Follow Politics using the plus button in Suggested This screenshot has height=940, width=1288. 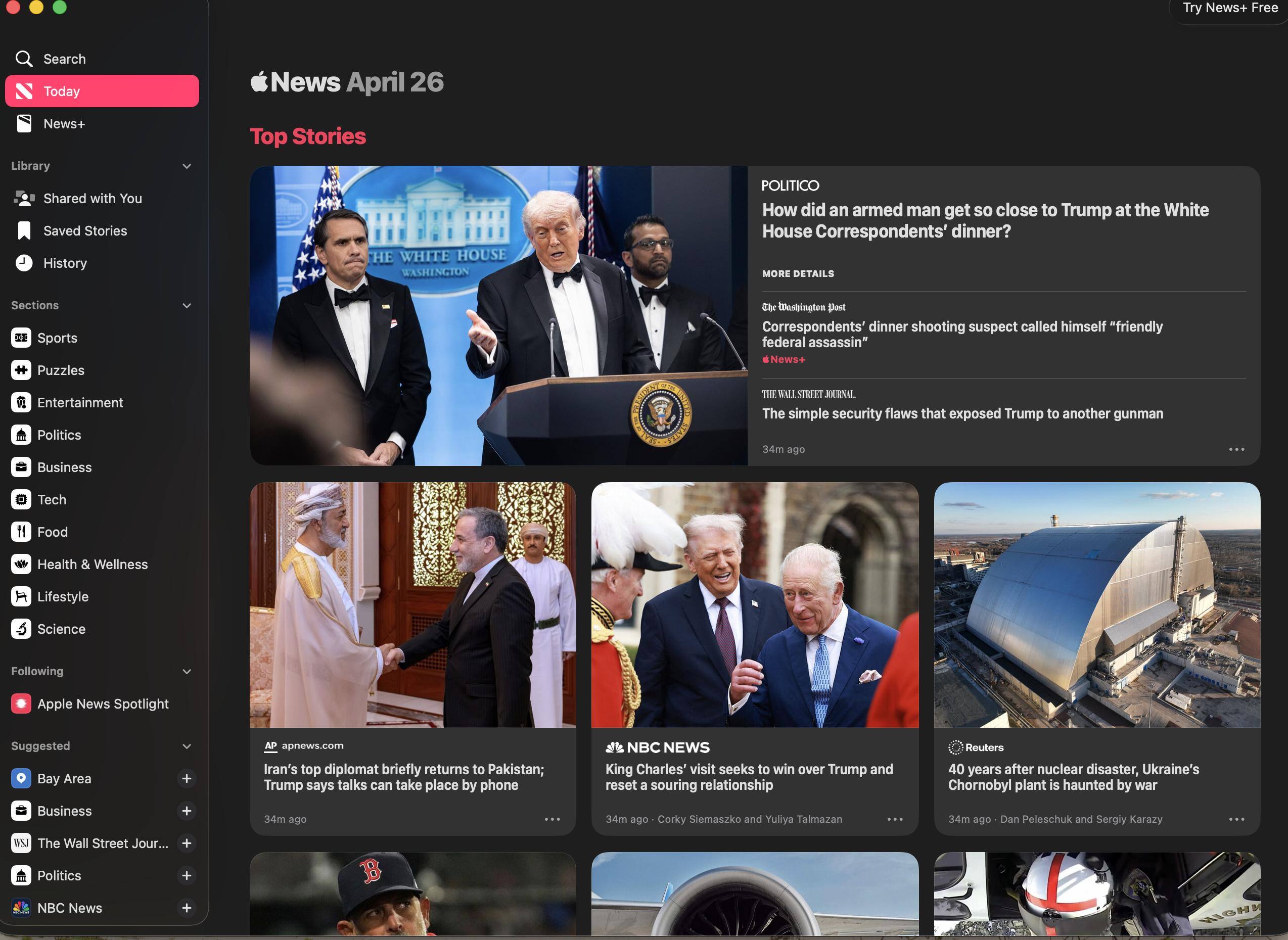pyautogui.click(x=186, y=876)
